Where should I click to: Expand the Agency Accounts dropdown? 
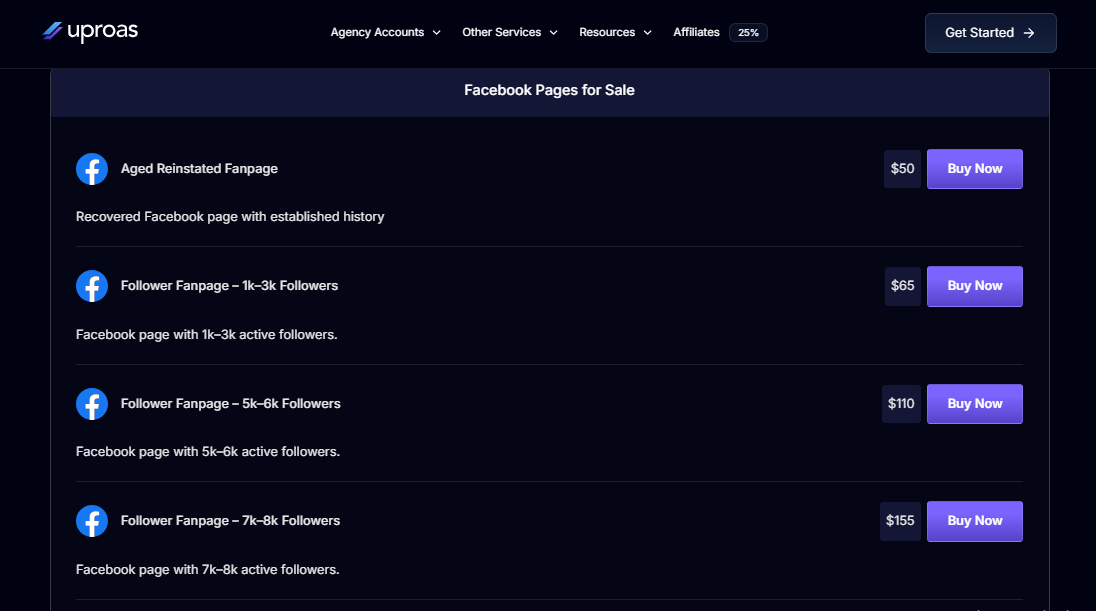[385, 33]
